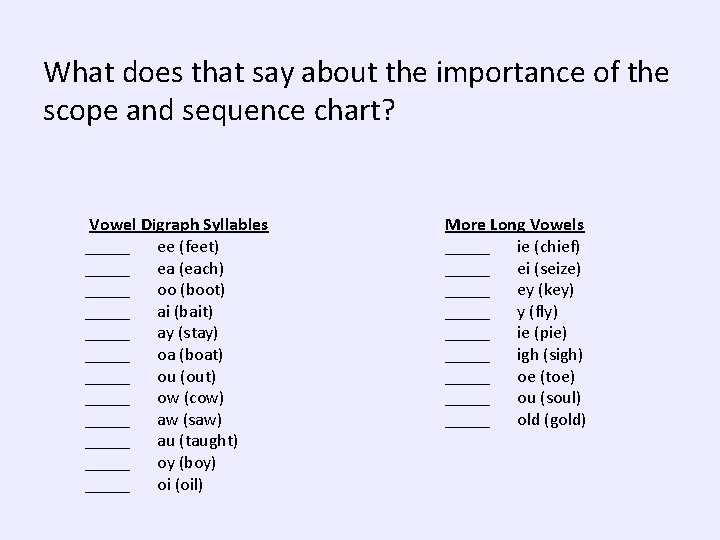
Task: Select the 'ay (stay)' entry
Action: click(187, 333)
